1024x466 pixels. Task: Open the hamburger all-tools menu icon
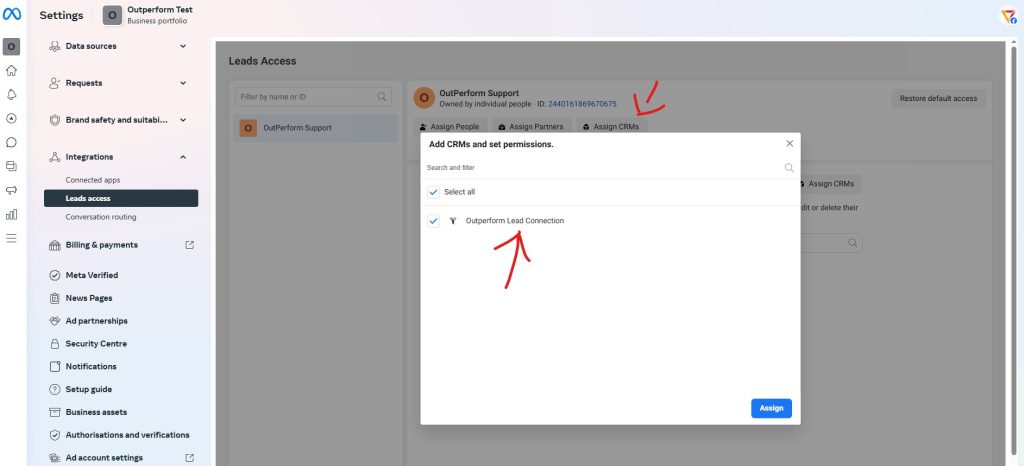pyautogui.click(x=11, y=238)
